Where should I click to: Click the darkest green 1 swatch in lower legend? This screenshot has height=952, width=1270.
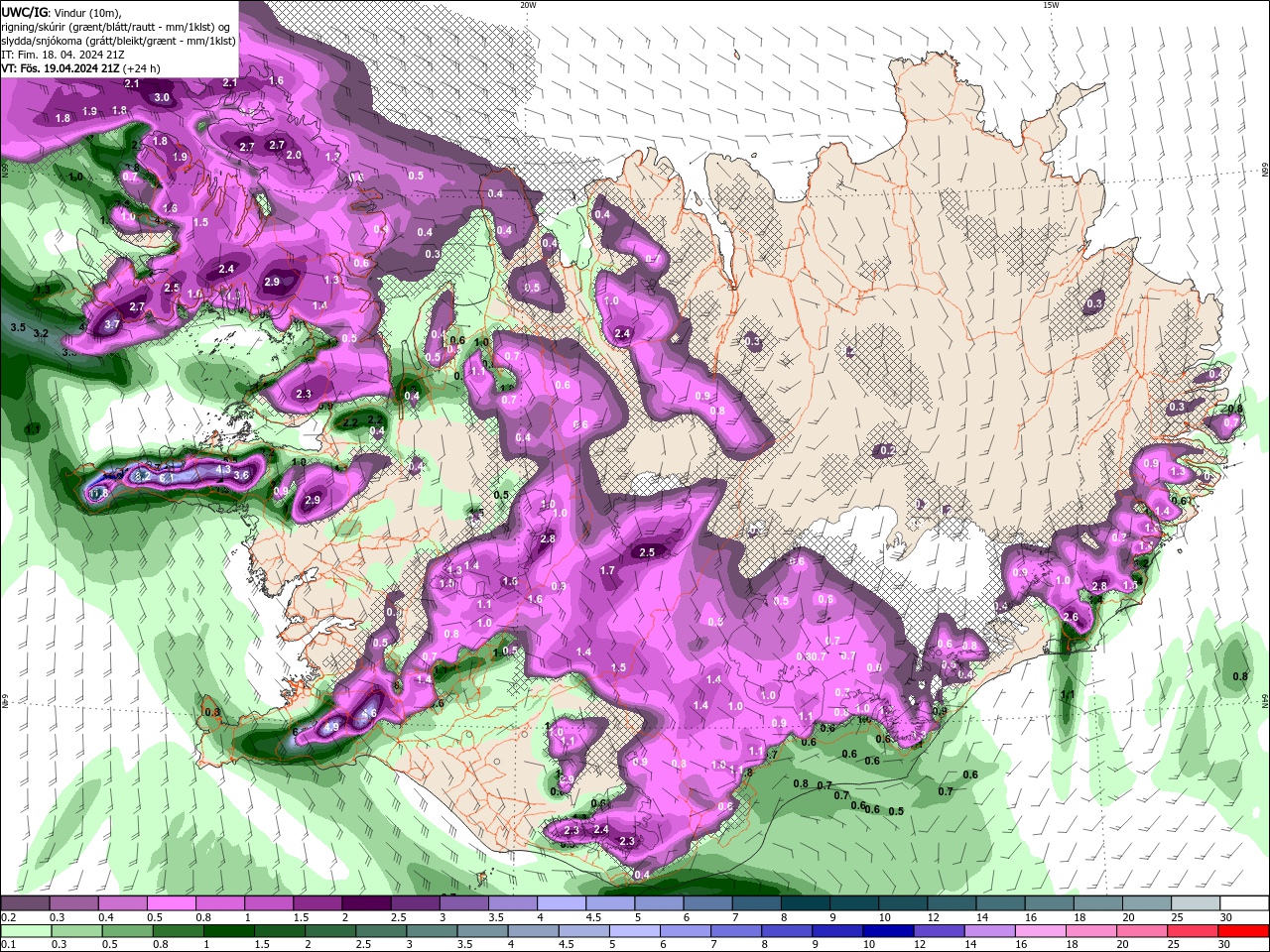coord(228,930)
